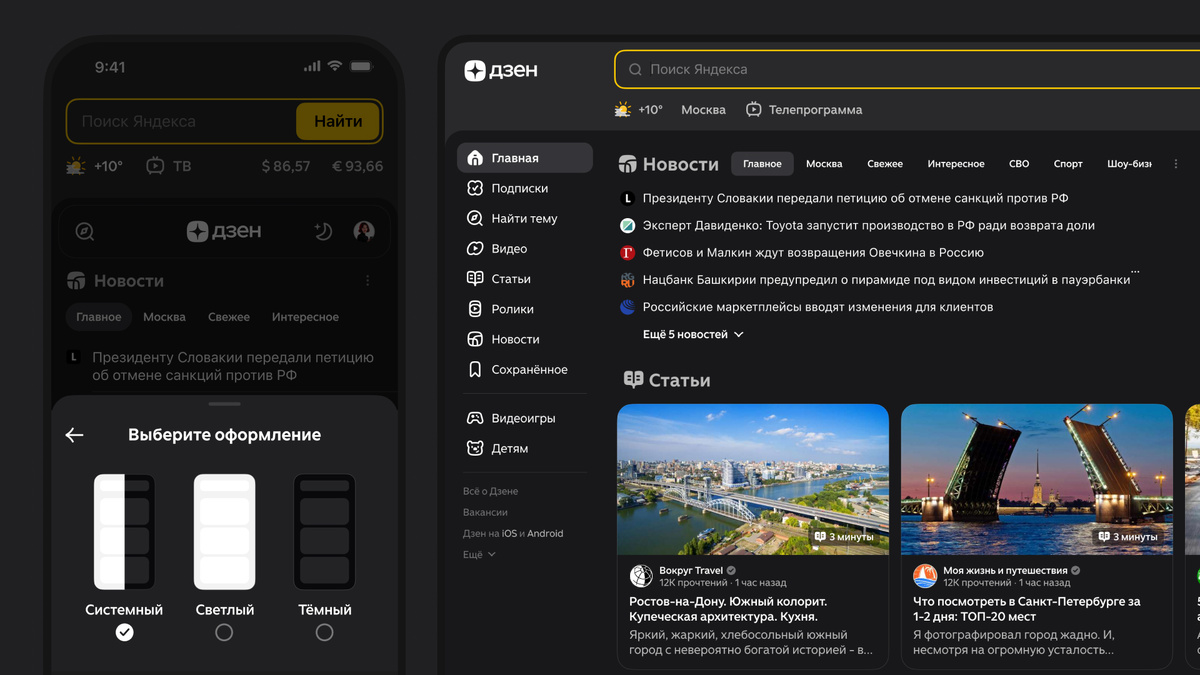This screenshot has width=1200, height=675.
Task: Click the Видеоигры gamepad icon in sidebar
Action: 475,418
